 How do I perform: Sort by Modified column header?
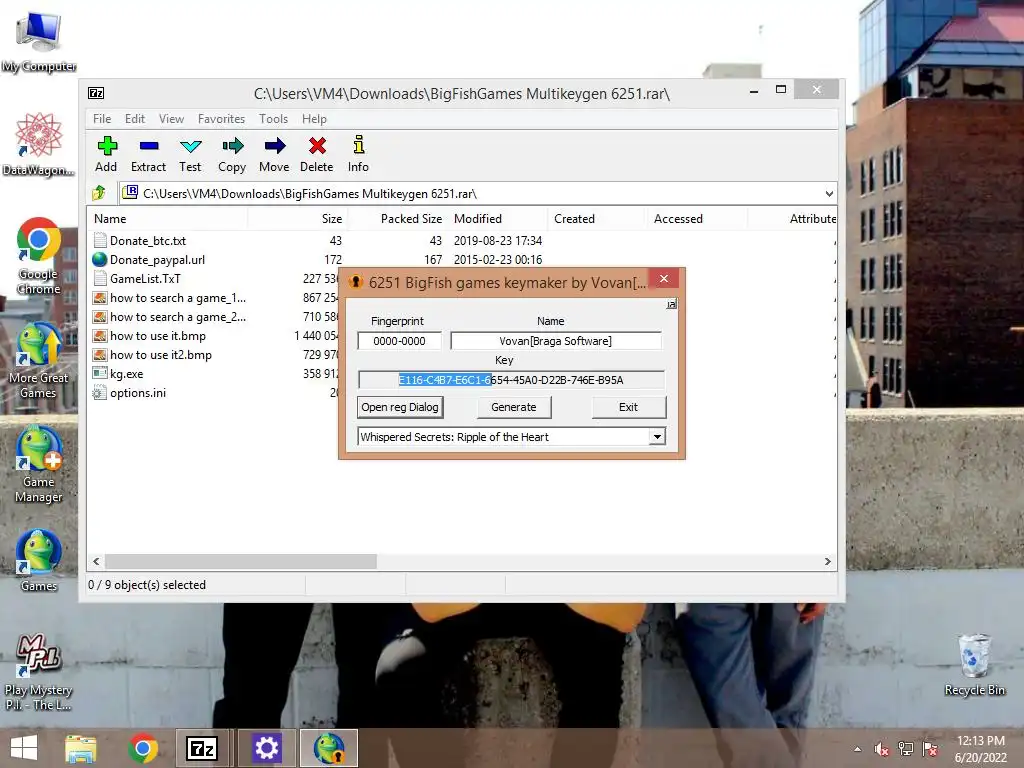tap(498, 219)
